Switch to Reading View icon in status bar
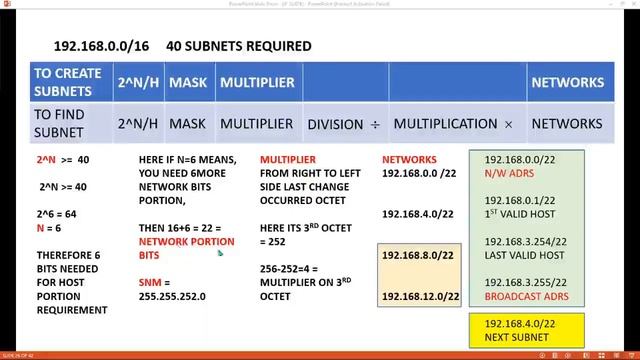The width and height of the screenshot is (640, 360). (x=616, y=356)
